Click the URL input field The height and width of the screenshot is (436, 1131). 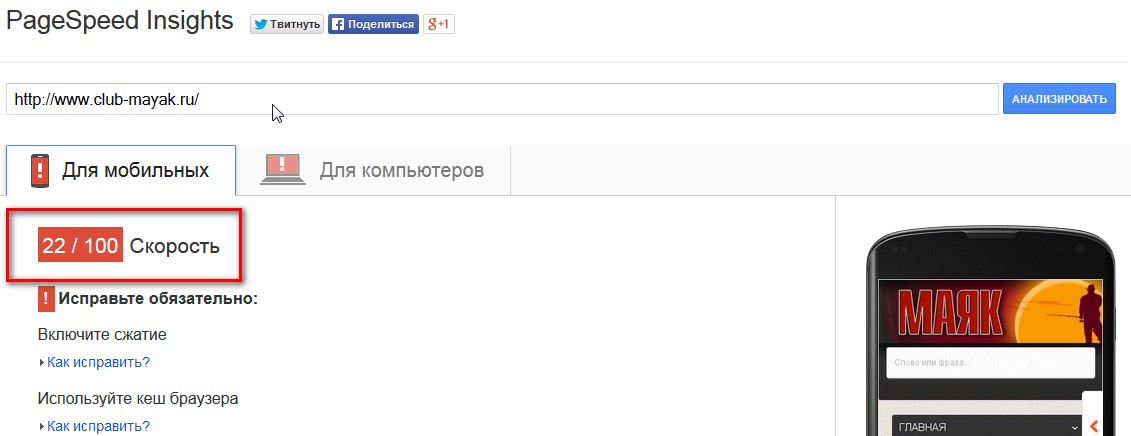pyautogui.click(x=502, y=99)
